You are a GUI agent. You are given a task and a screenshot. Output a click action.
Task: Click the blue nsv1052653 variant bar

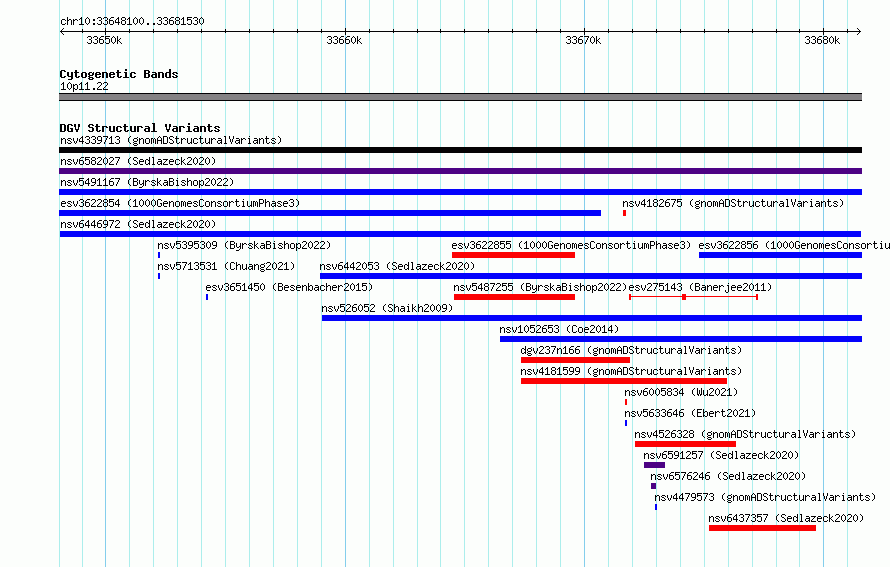[681, 339]
